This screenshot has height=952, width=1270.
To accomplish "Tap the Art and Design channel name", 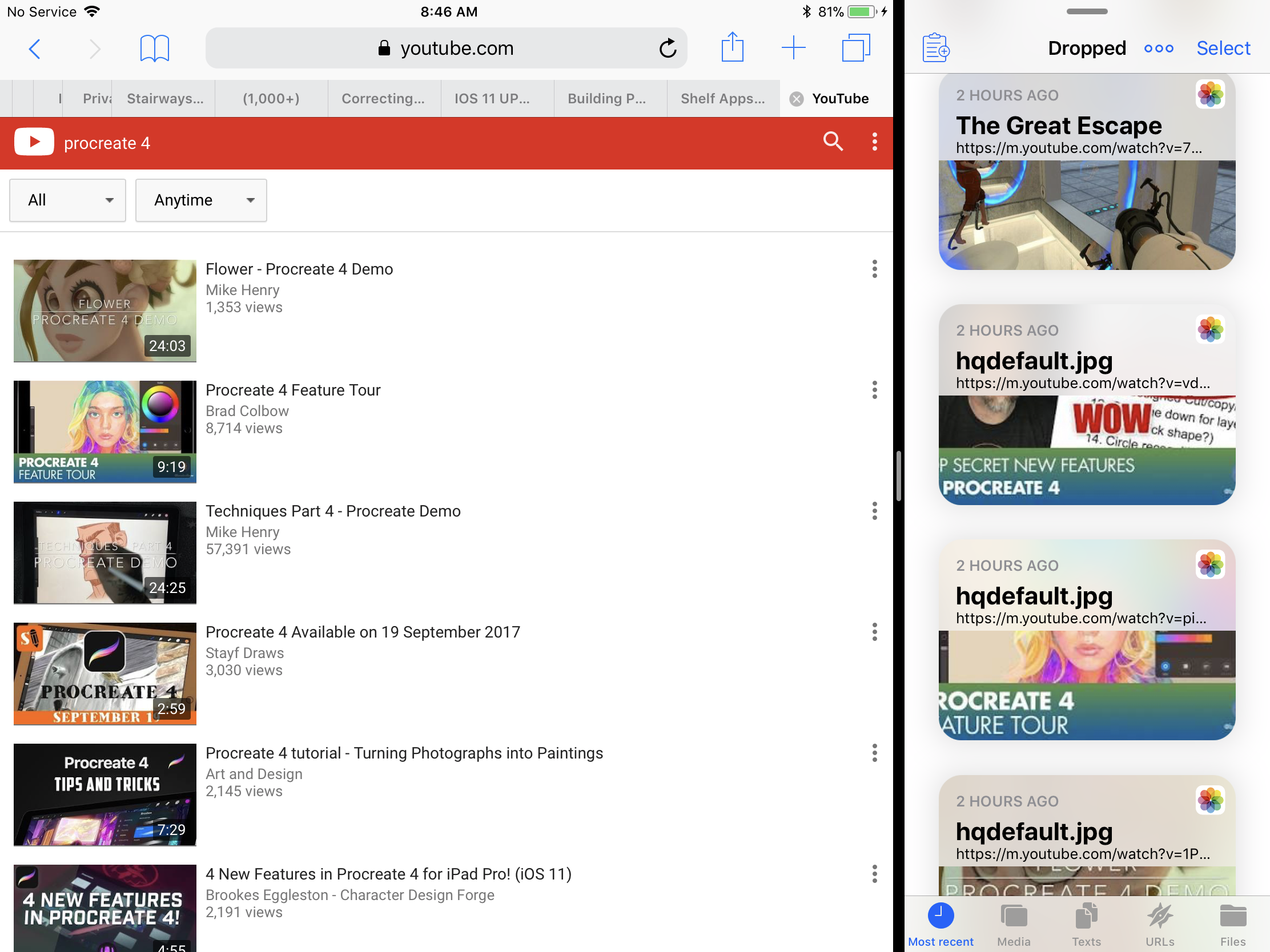I will [254, 774].
